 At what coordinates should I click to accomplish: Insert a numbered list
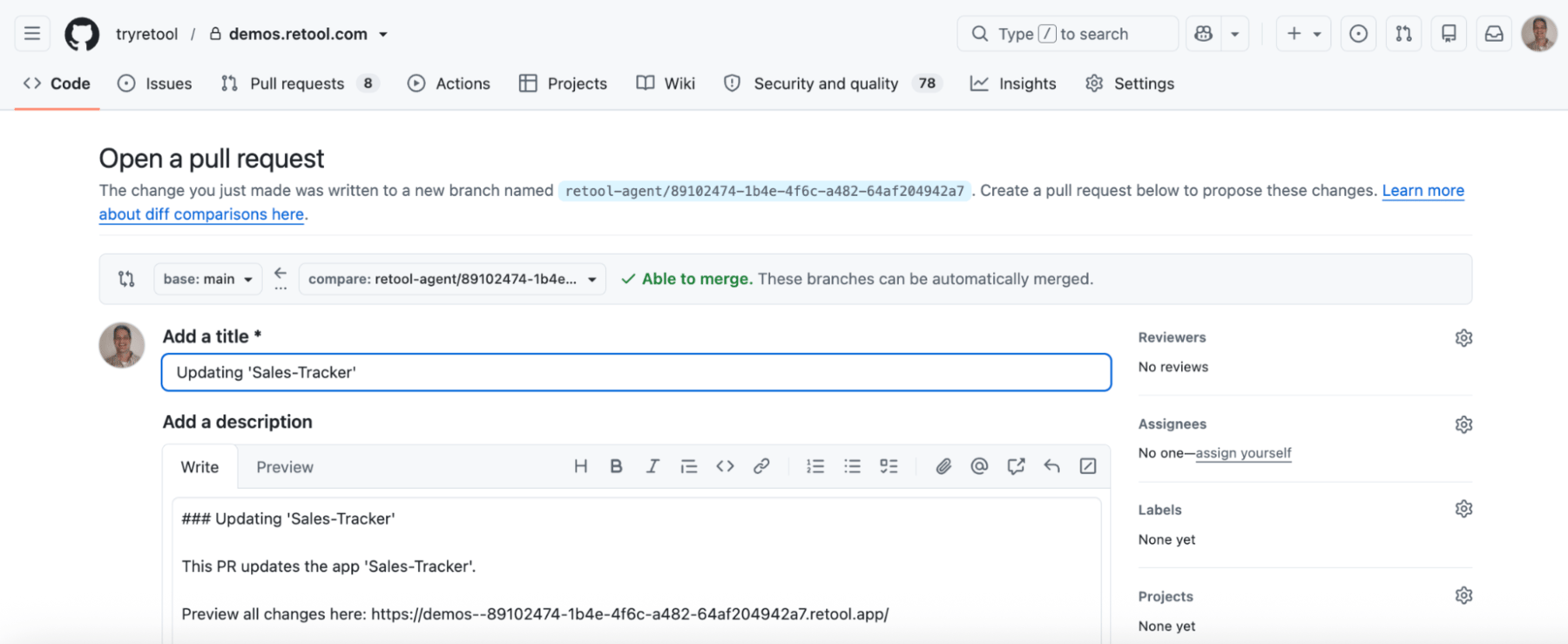click(x=815, y=466)
